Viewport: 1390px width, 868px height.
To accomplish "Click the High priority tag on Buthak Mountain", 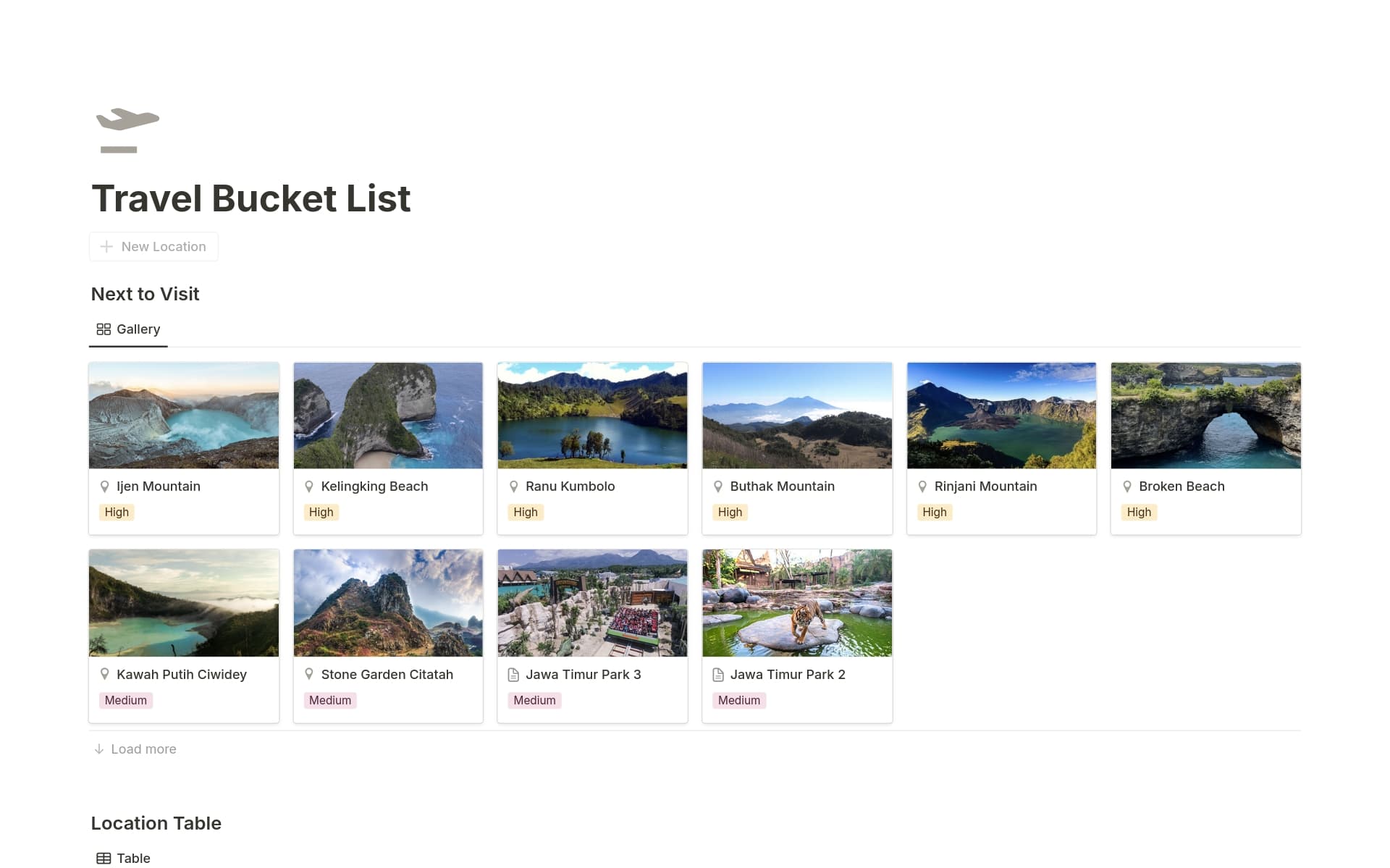I will 730,512.
